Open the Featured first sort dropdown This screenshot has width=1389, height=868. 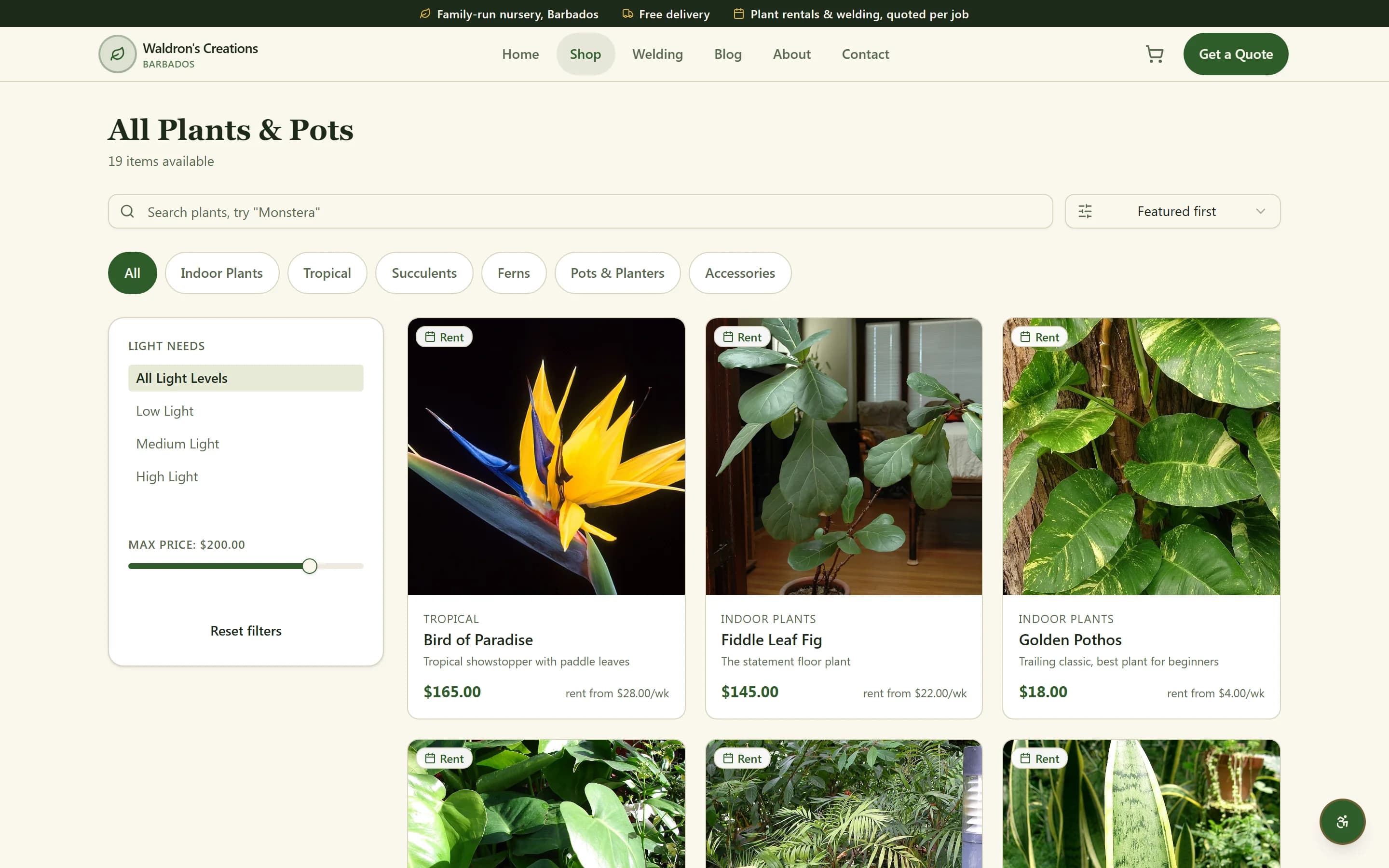1172,211
